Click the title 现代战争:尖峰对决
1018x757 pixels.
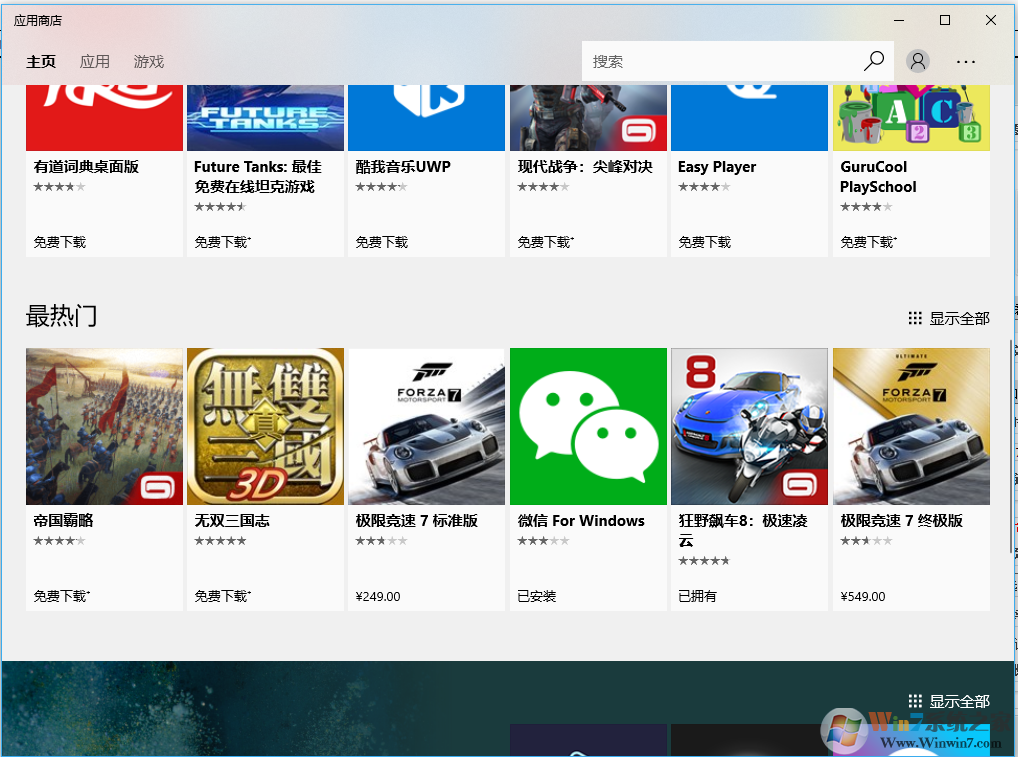(x=585, y=167)
